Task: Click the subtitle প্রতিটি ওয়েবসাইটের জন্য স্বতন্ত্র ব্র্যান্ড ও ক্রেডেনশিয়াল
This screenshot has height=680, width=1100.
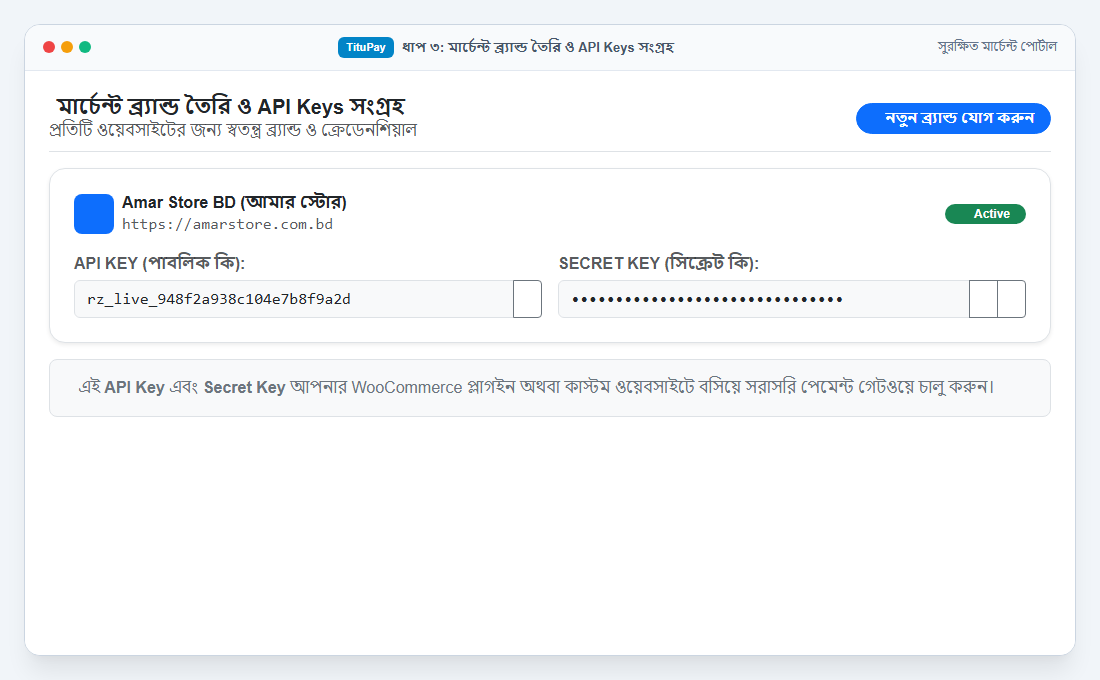Action: (x=233, y=130)
